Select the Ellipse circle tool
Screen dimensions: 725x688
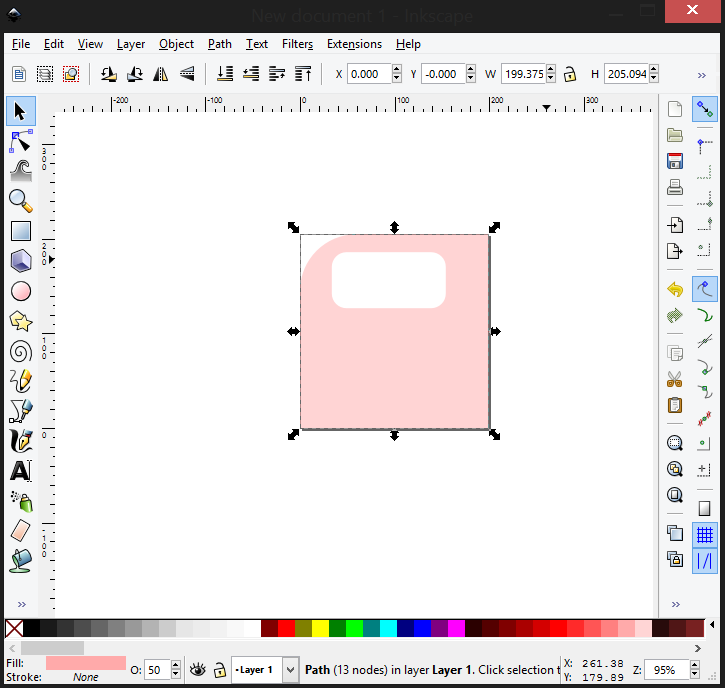click(21, 291)
